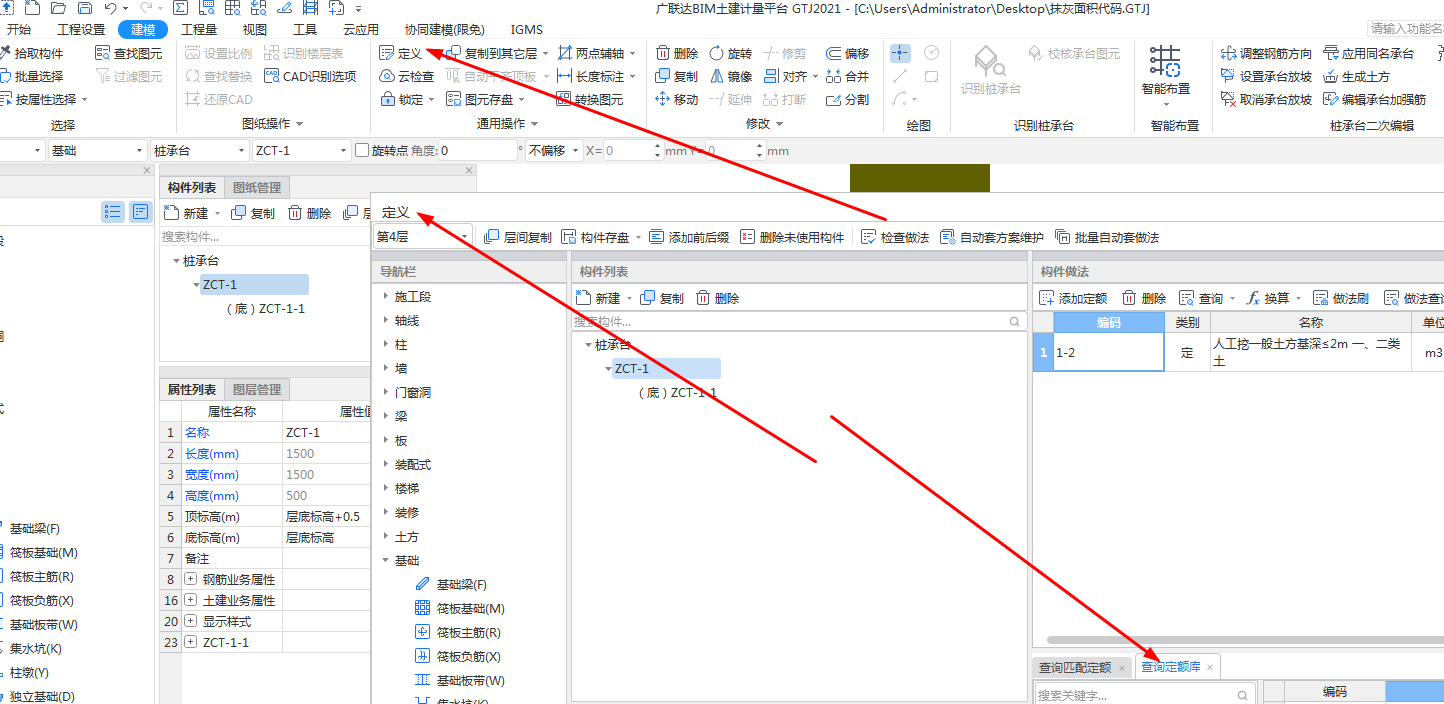
Task: Switch to the 图纸管理 tab
Action: (x=257, y=187)
